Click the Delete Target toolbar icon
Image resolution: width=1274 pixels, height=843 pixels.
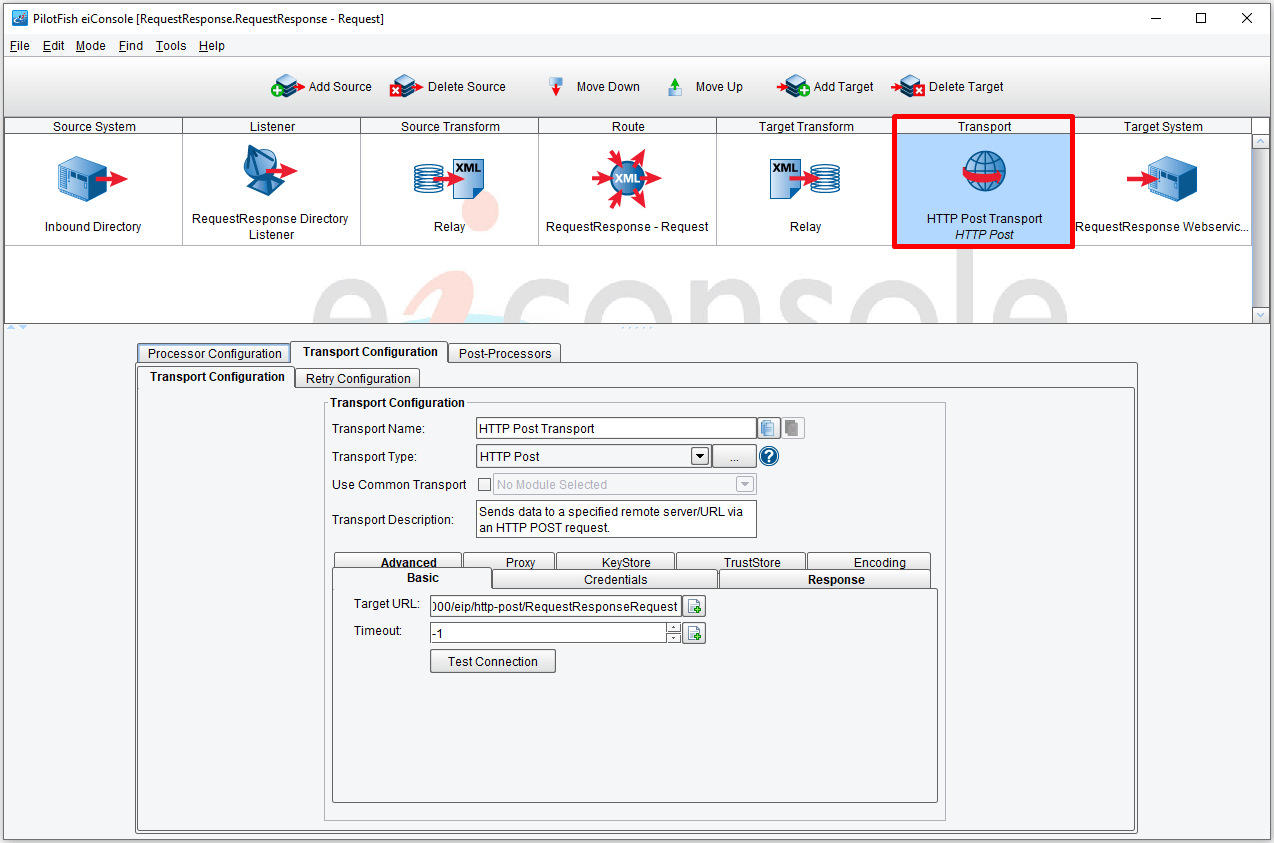(x=909, y=87)
